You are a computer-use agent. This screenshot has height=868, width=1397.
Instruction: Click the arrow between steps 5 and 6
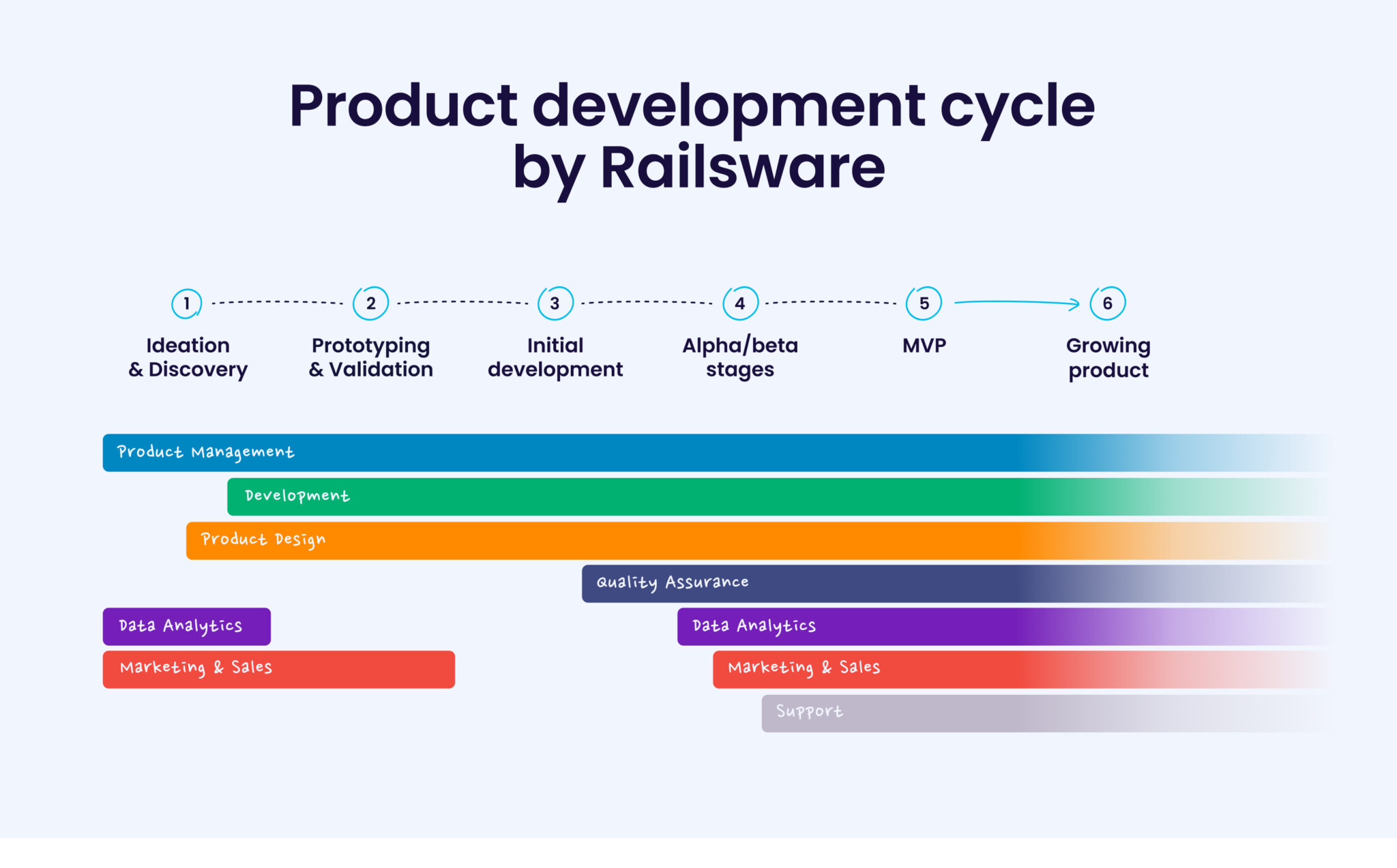pyautogui.click(x=1016, y=302)
